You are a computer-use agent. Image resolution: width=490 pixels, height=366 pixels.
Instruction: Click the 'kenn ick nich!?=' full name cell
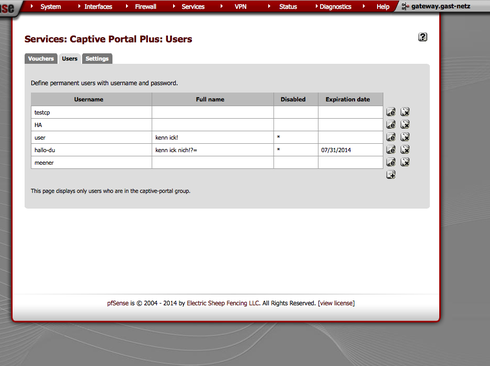pyautogui.click(x=213, y=150)
